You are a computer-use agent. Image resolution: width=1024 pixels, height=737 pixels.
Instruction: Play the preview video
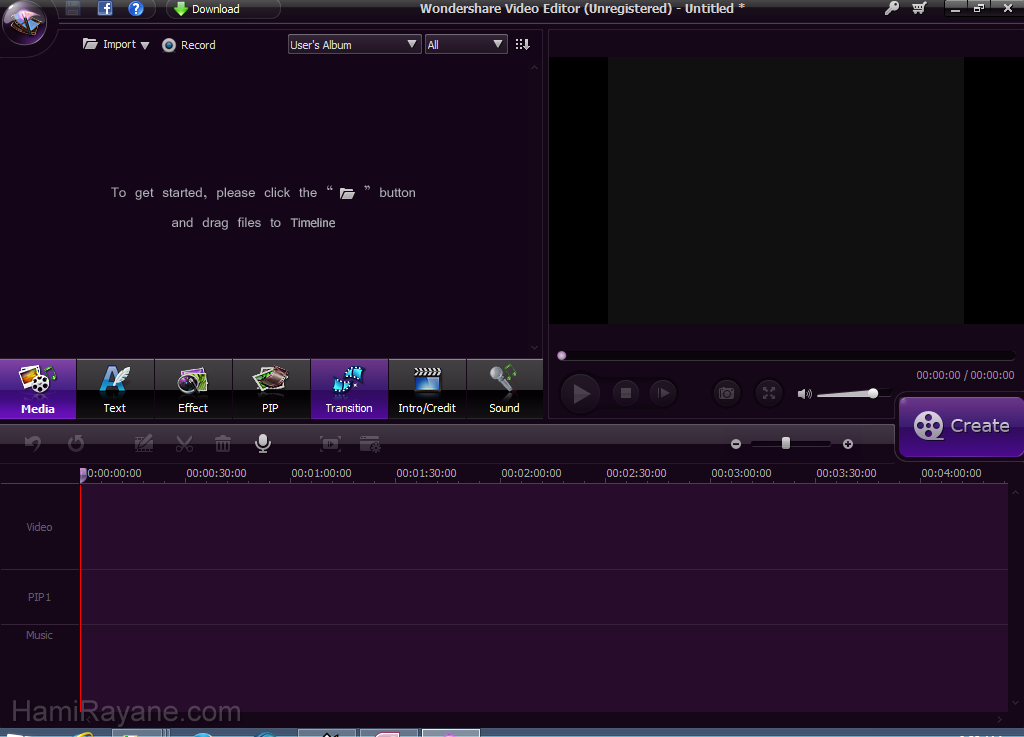[x=581, y=394]
